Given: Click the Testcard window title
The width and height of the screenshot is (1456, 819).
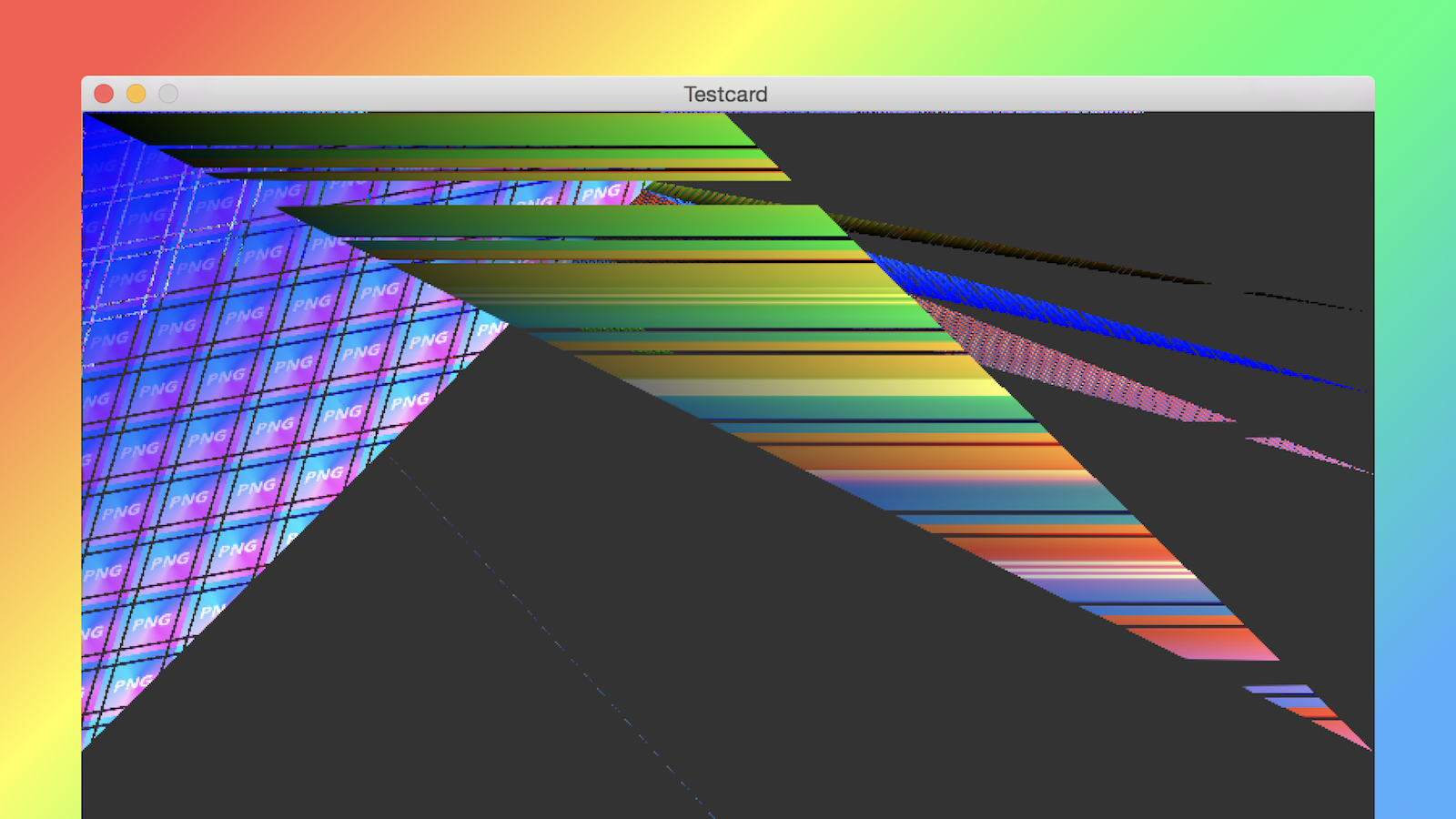Looking at the screenshot, I should pyautogui.click(x=725, y=94).
